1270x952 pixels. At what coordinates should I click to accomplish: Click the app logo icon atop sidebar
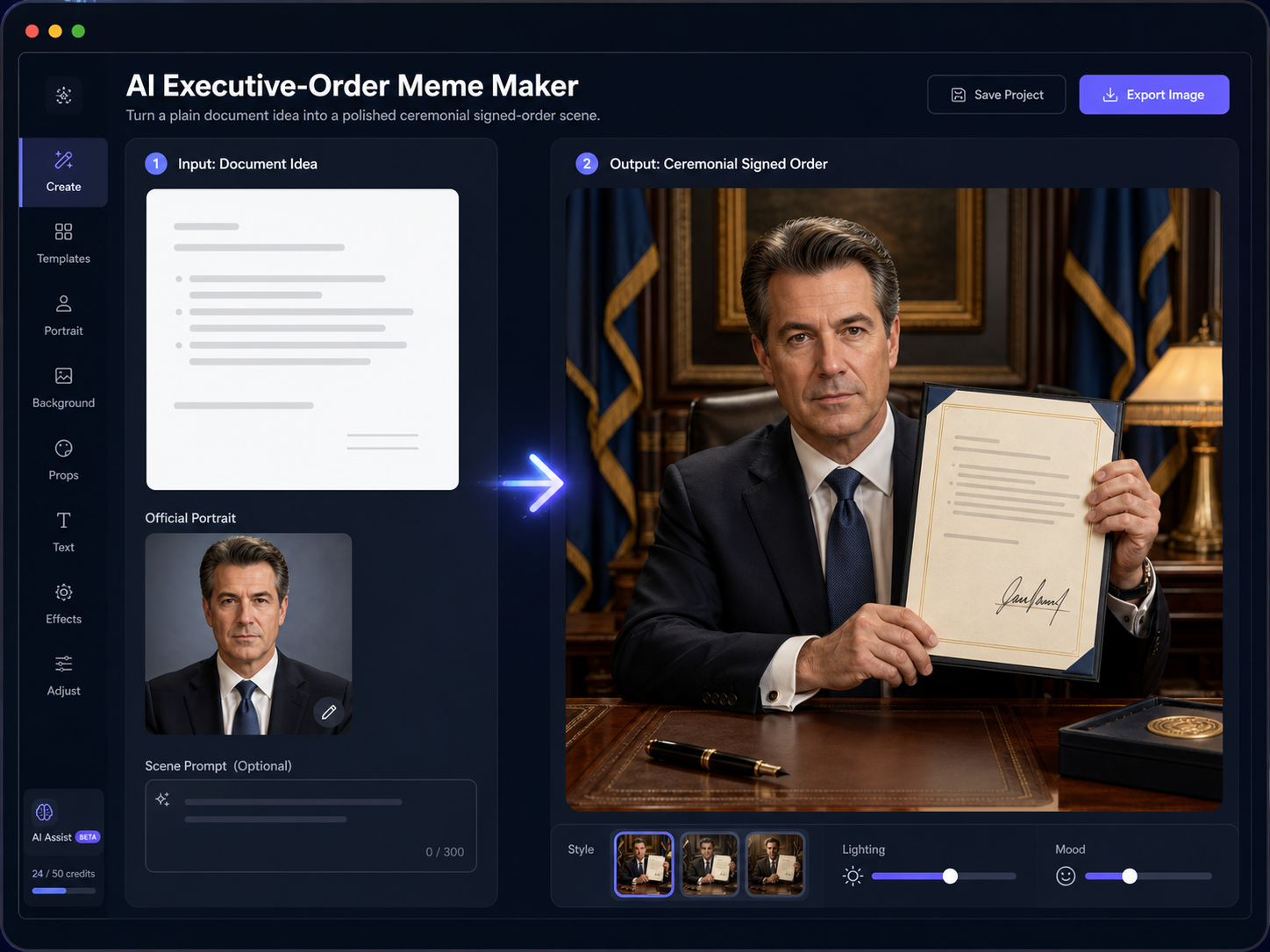pos(64,96)
